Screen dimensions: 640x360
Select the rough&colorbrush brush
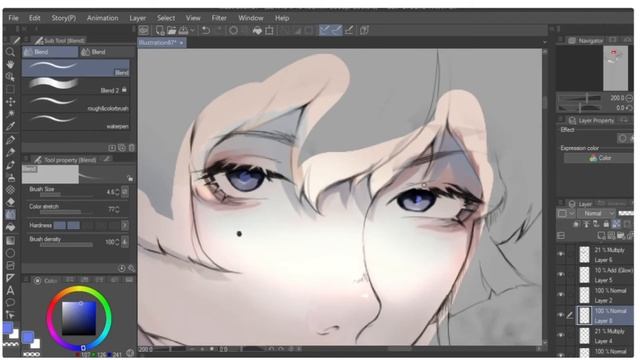(76, 104)
